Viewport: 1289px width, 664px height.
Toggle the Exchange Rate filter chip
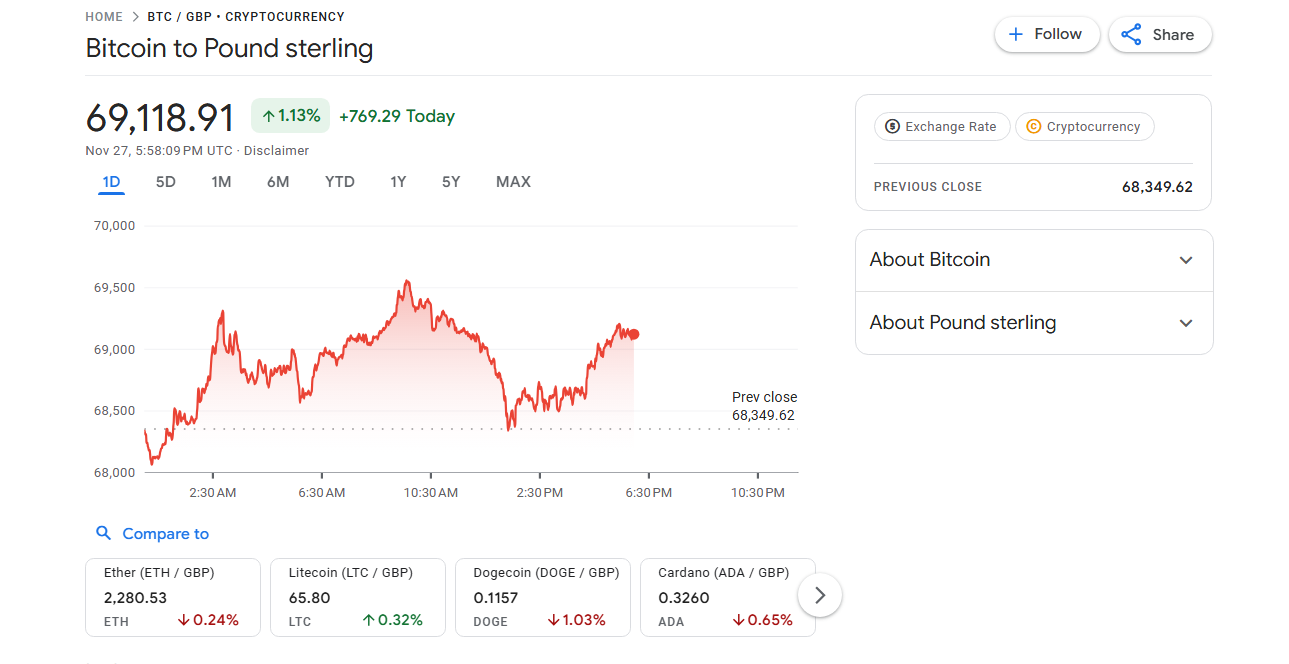(x=941, y=126)
